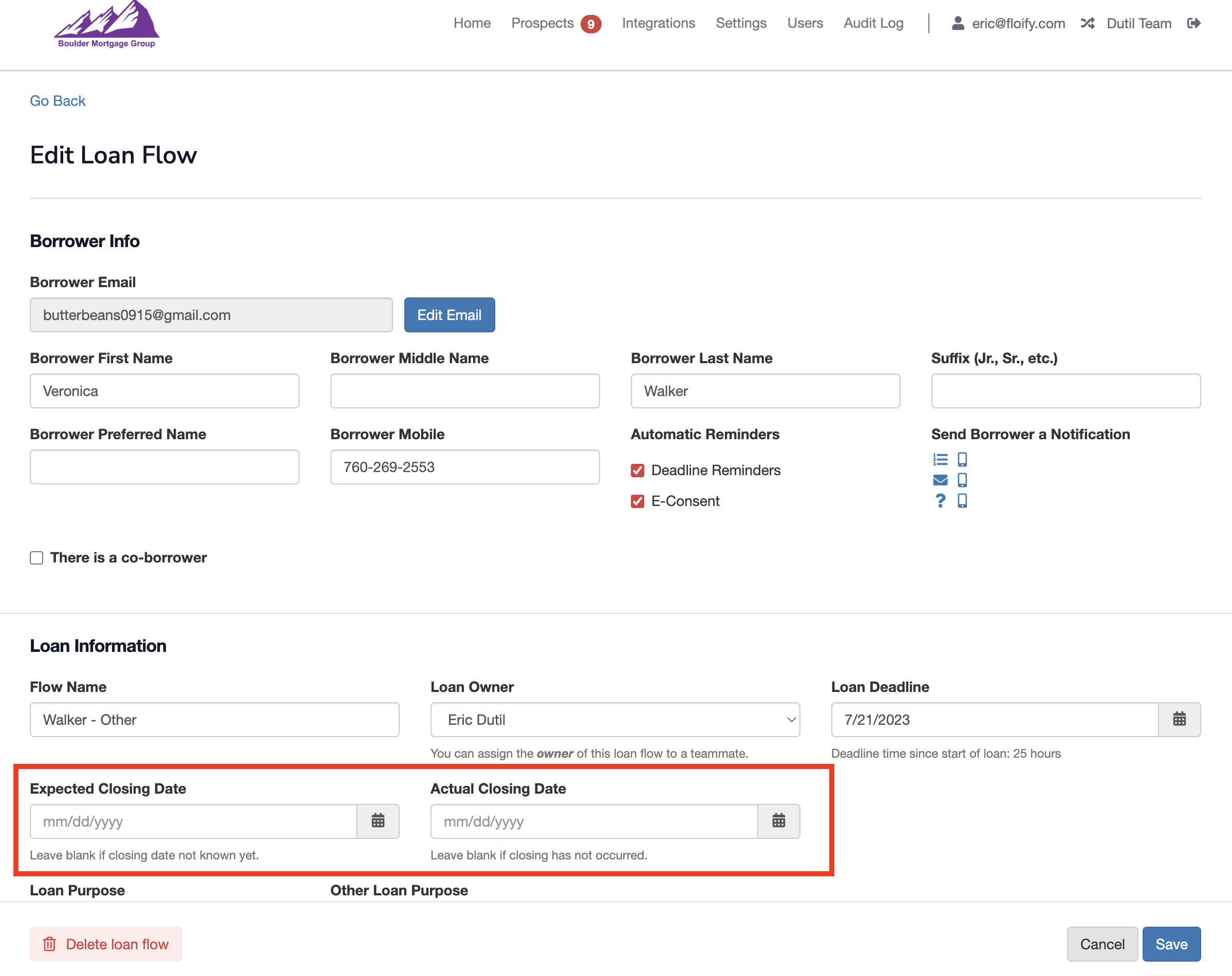
Task: Open the Integrations nav item
Action: click(658, 24)
